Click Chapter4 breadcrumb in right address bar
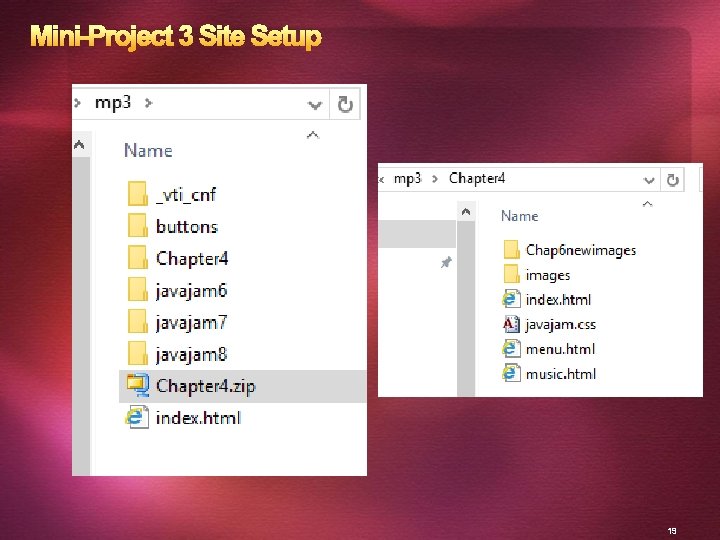The height and width of the screenshot is (540, 720). click(477, 178)
